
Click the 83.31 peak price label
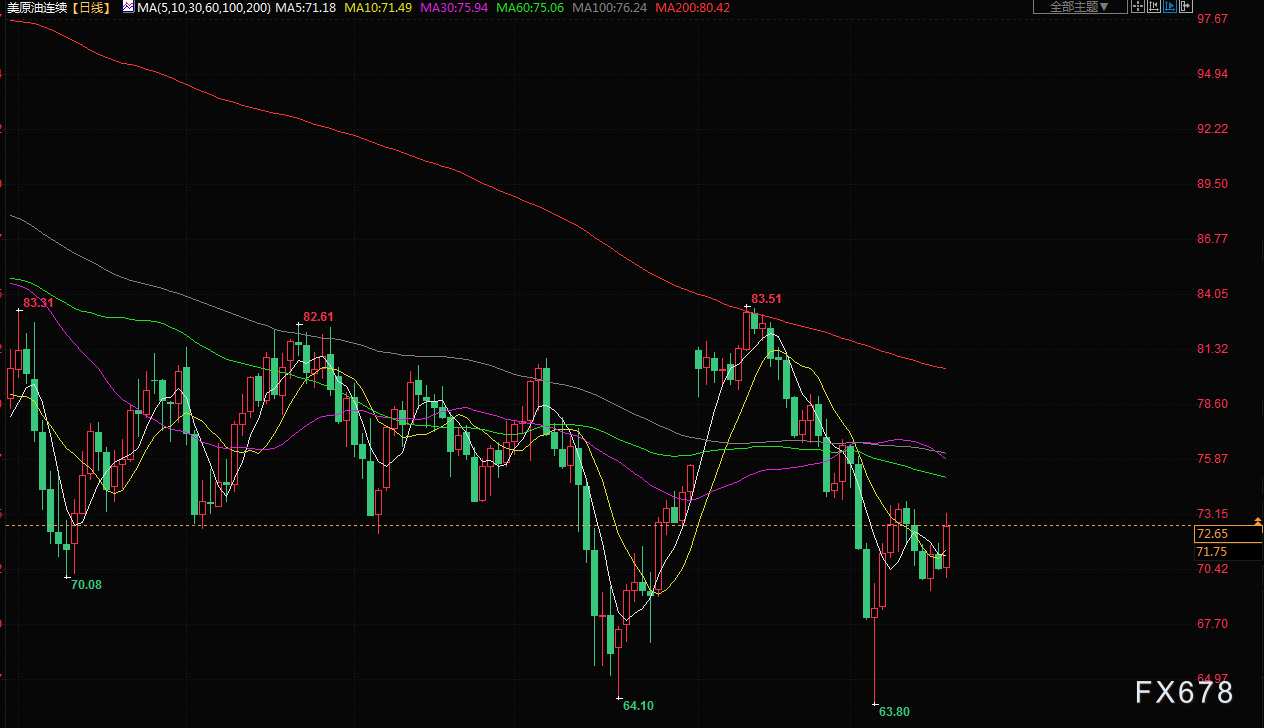pyautogui.click(x=38, y=303)
